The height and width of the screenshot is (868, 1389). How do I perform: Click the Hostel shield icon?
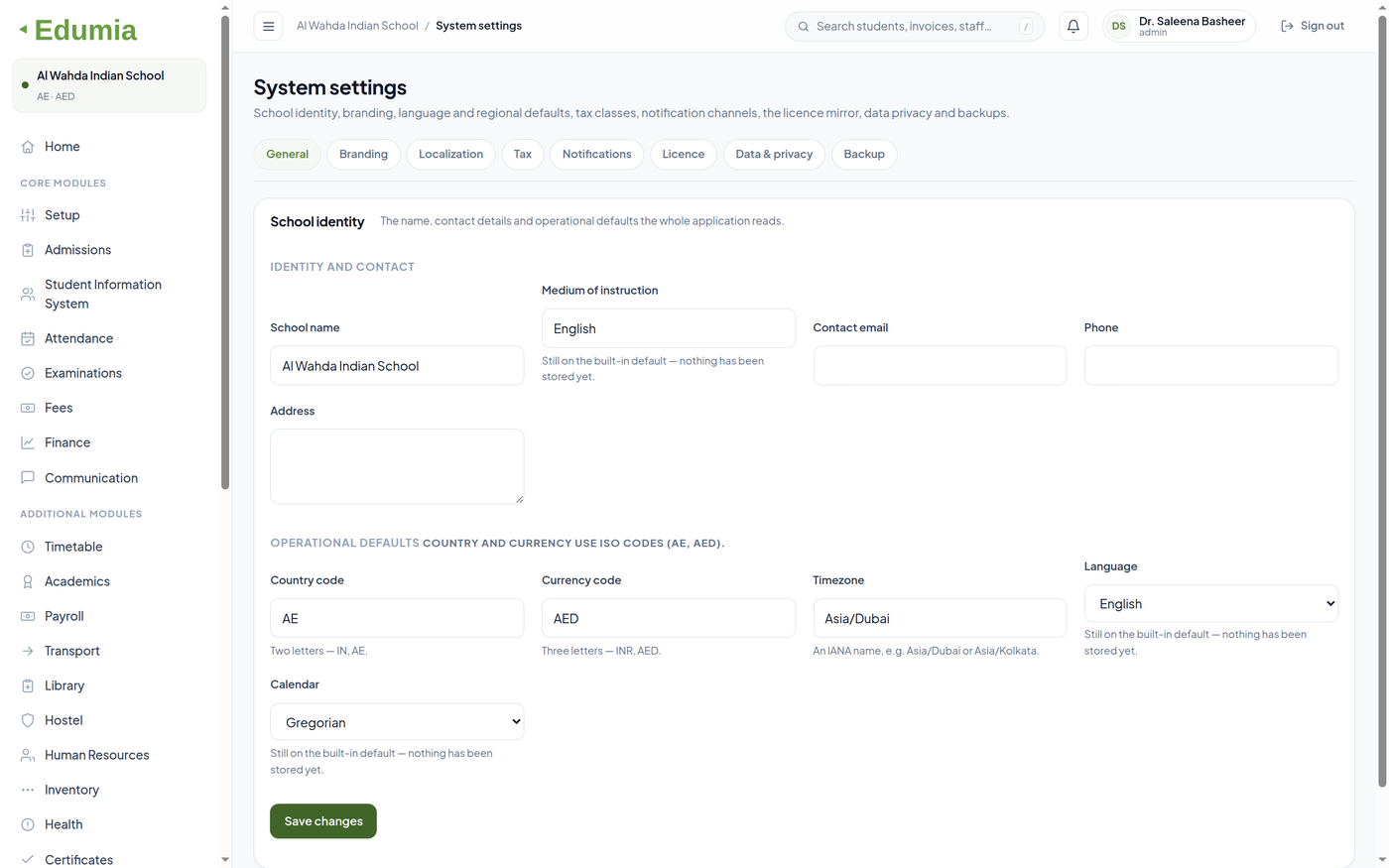coord(28,720)
